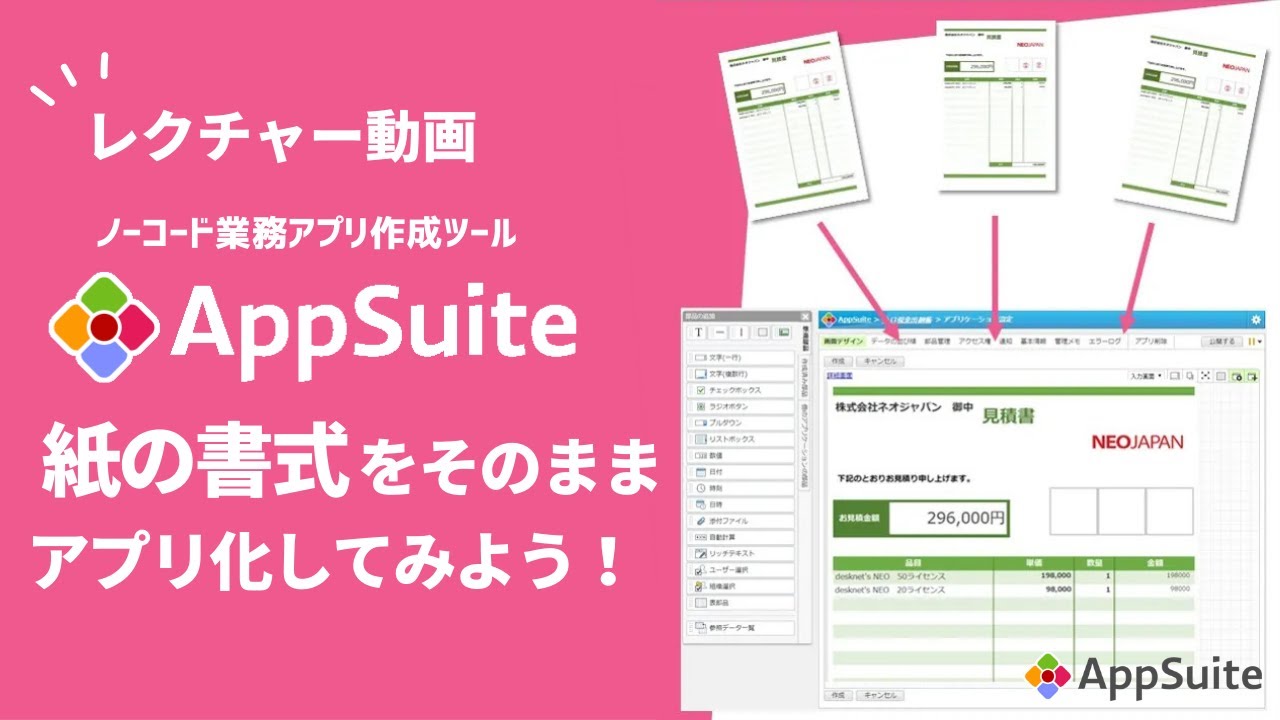This screenshot has width=1280, height=720.
Task: Add a 時刻 part
Action: (x=741, y=488)
